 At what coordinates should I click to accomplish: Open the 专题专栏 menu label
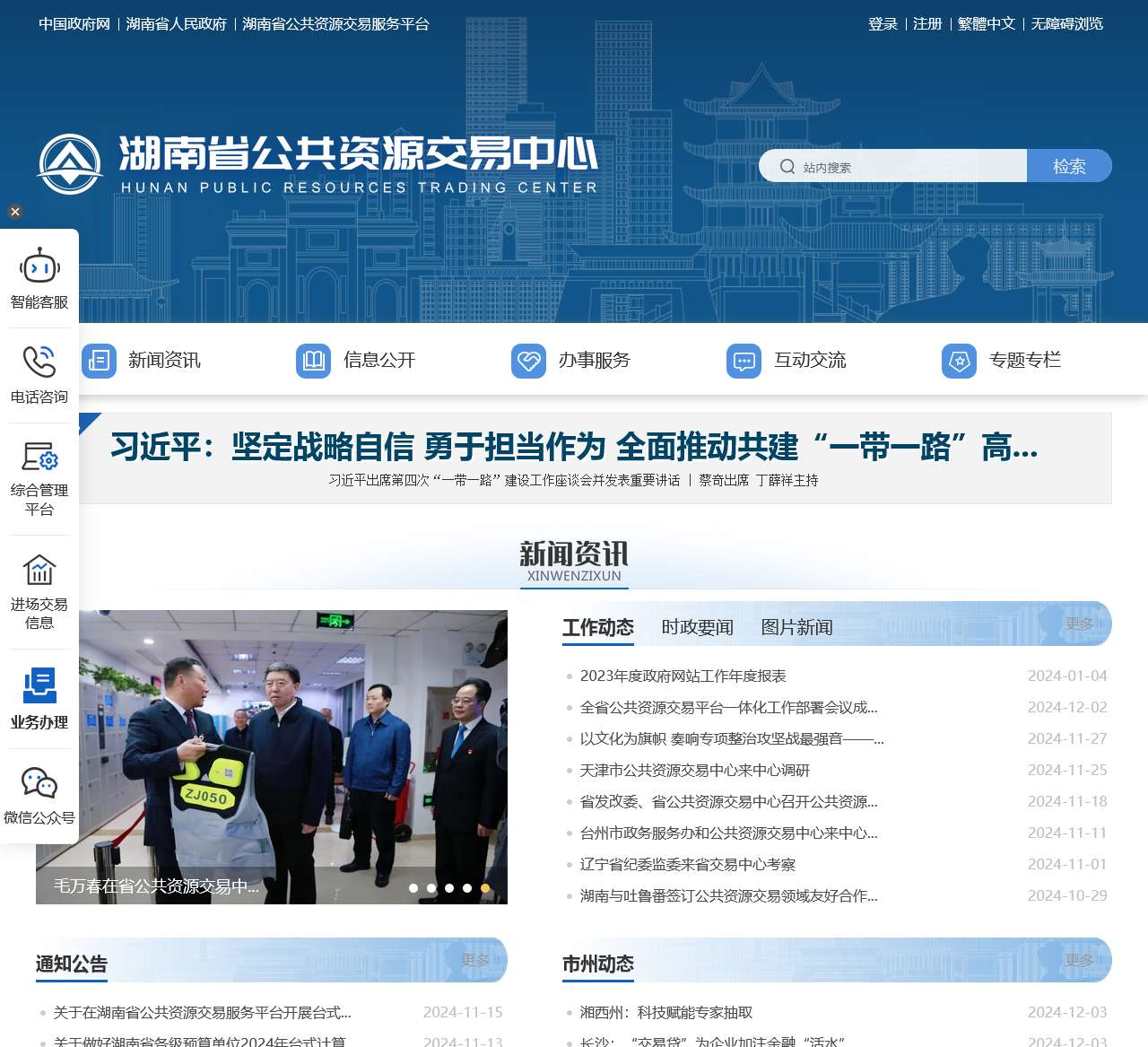click(1025, 361)
